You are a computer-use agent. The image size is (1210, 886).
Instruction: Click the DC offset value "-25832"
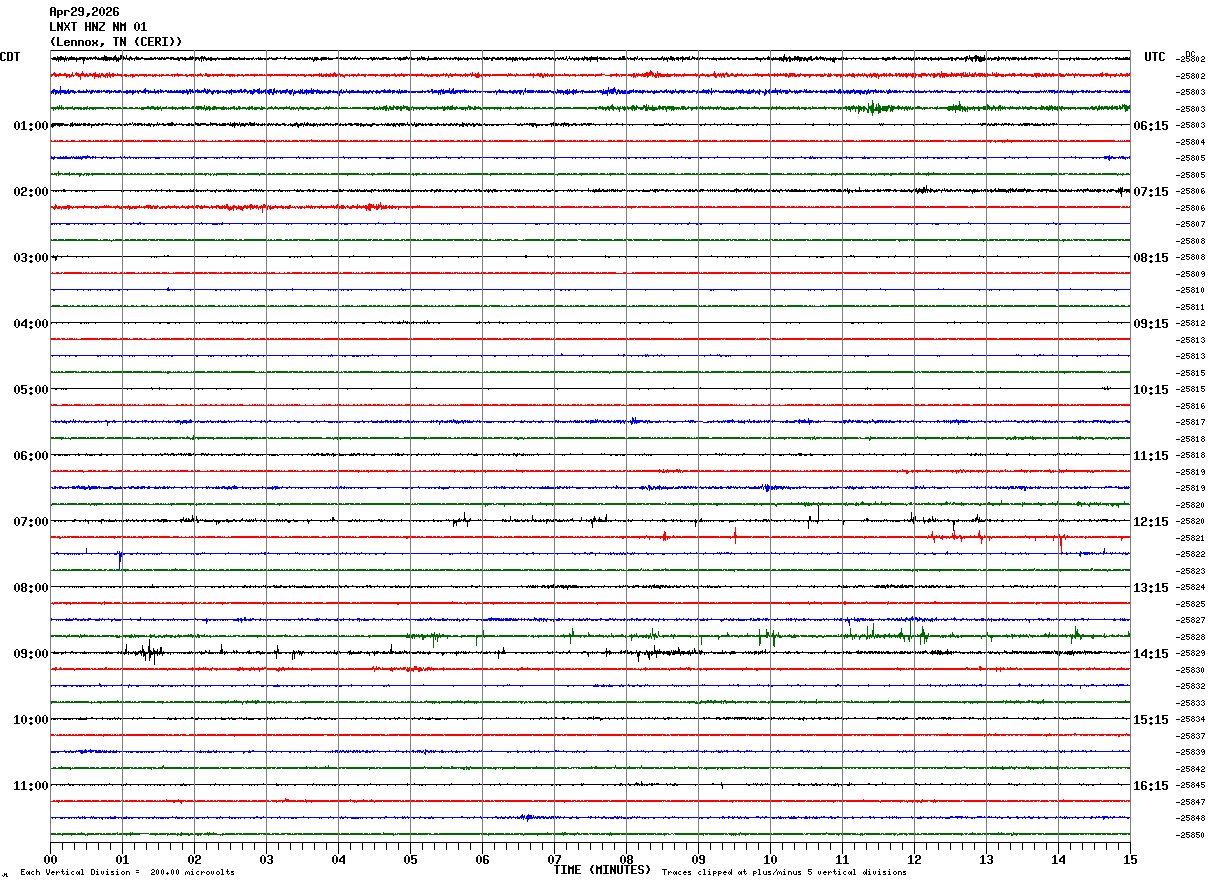pyautogui.click(x=1191, y=687)
